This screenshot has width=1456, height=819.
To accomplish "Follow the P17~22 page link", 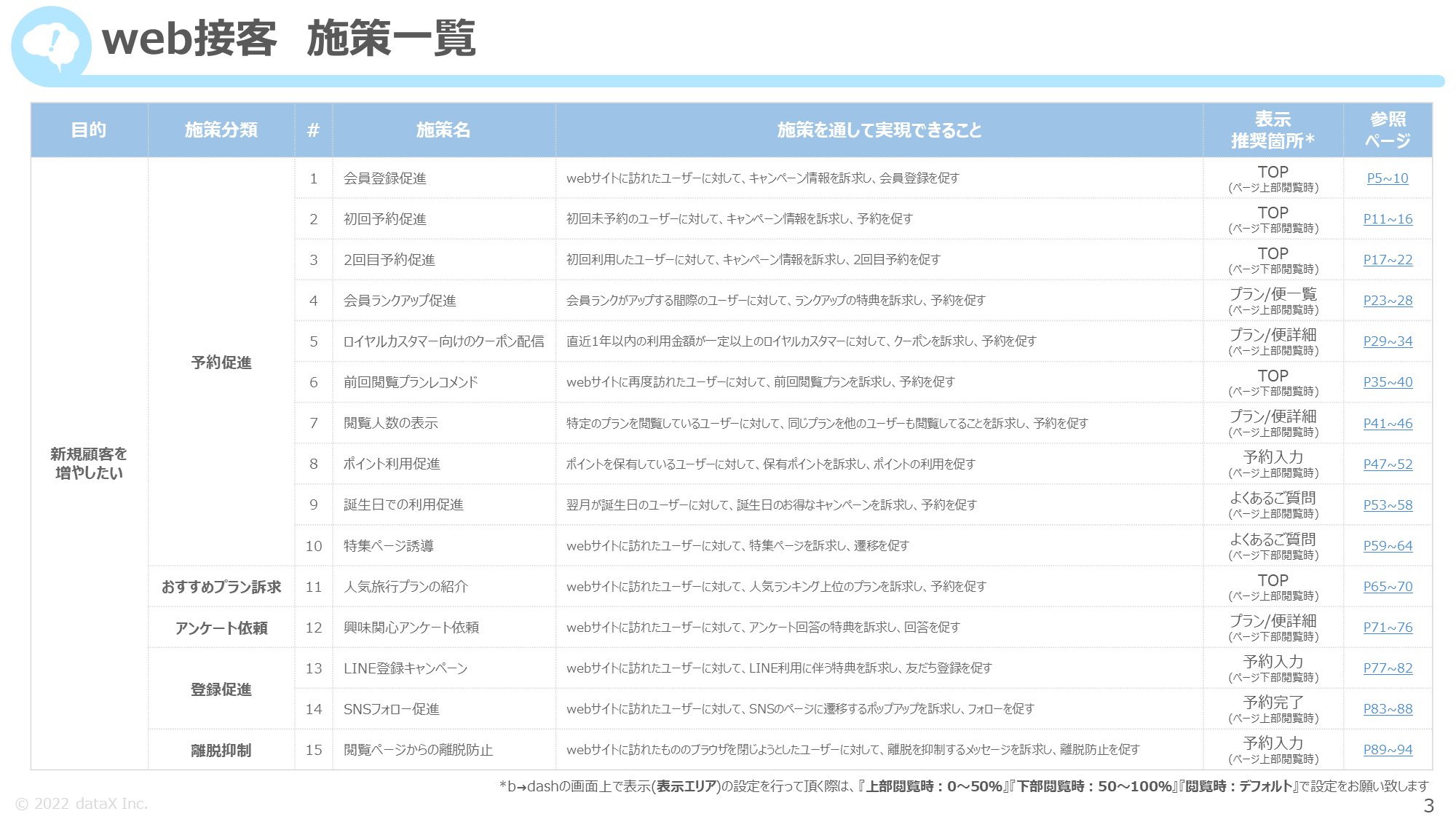I will [1388, 260].
